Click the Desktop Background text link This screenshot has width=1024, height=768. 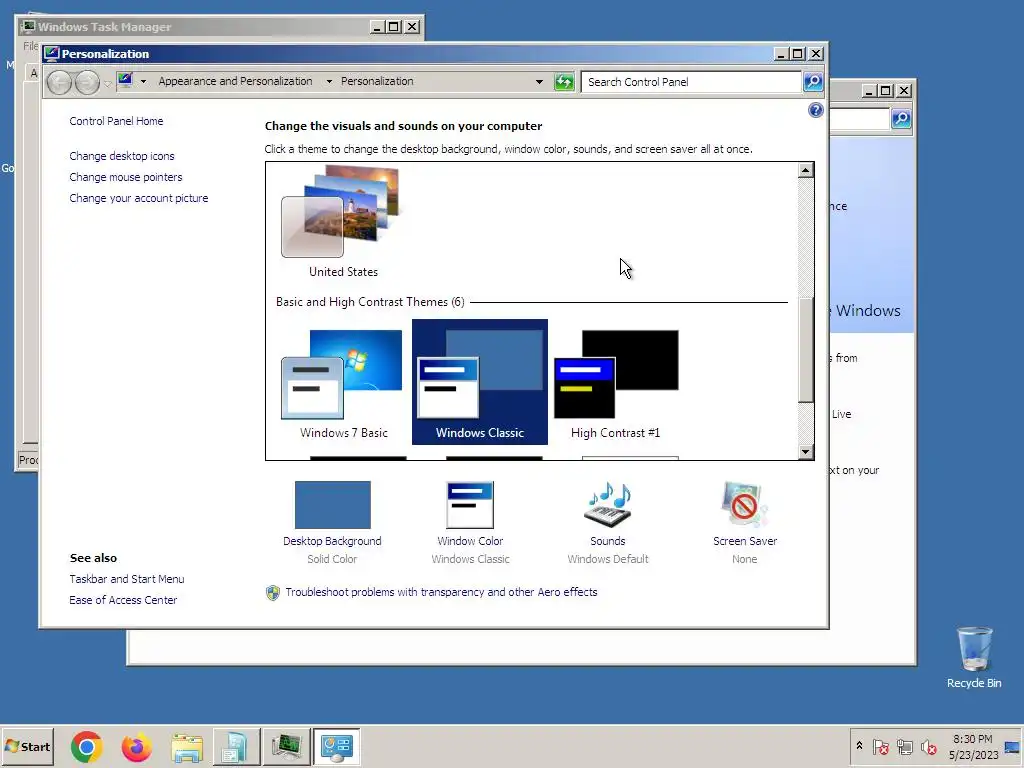[x=332, y=541]
